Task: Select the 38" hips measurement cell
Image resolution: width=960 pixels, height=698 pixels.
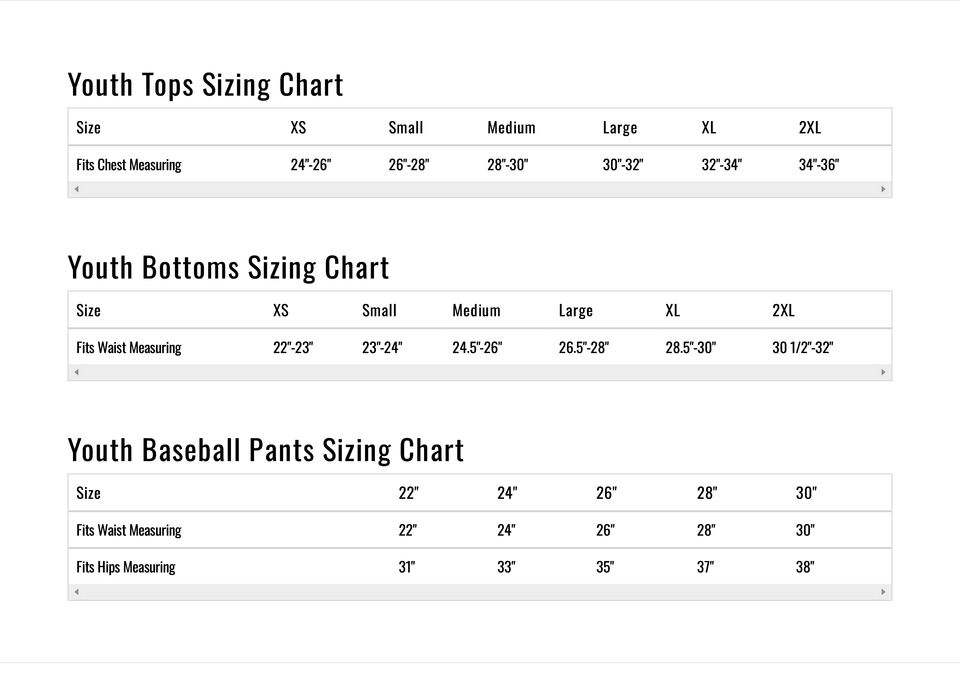Action: click(805, 567)
